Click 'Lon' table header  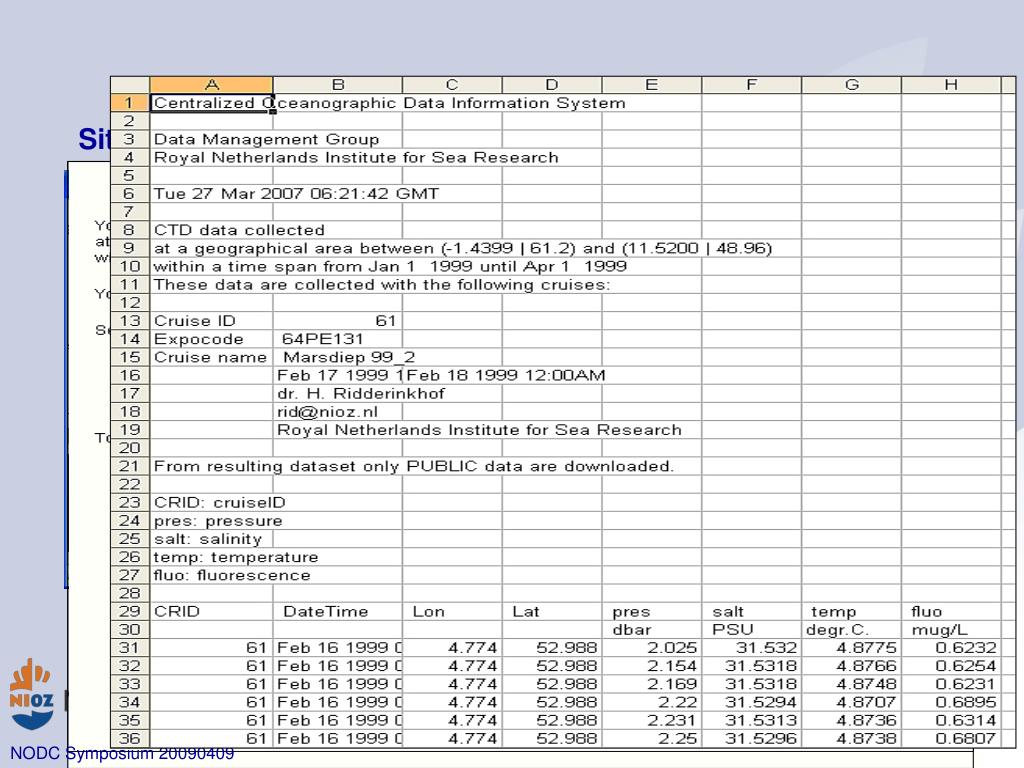coord(428,612)
